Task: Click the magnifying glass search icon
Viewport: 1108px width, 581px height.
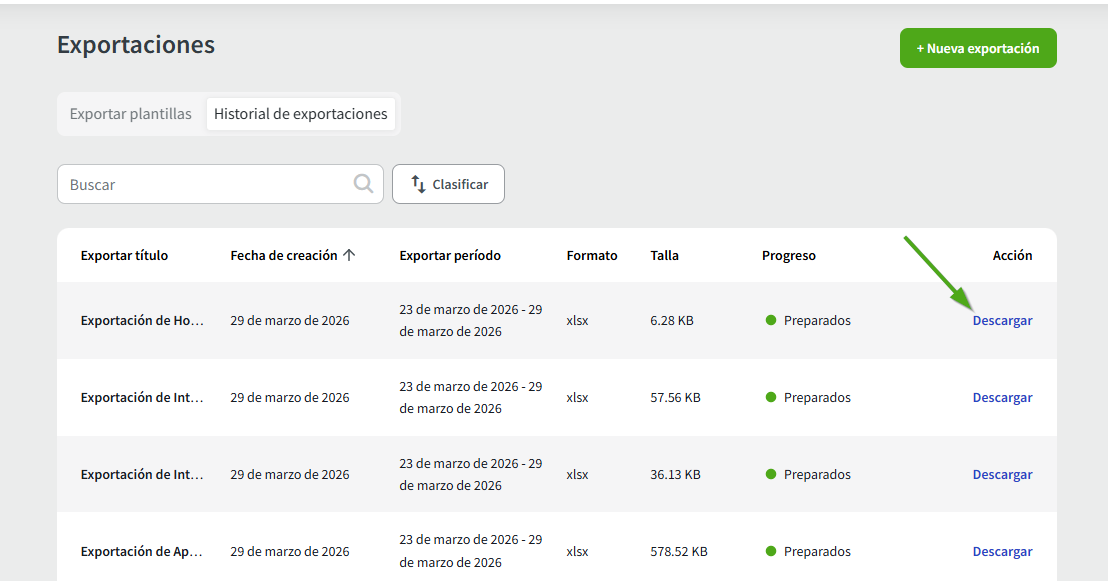Action: point(363,184)
